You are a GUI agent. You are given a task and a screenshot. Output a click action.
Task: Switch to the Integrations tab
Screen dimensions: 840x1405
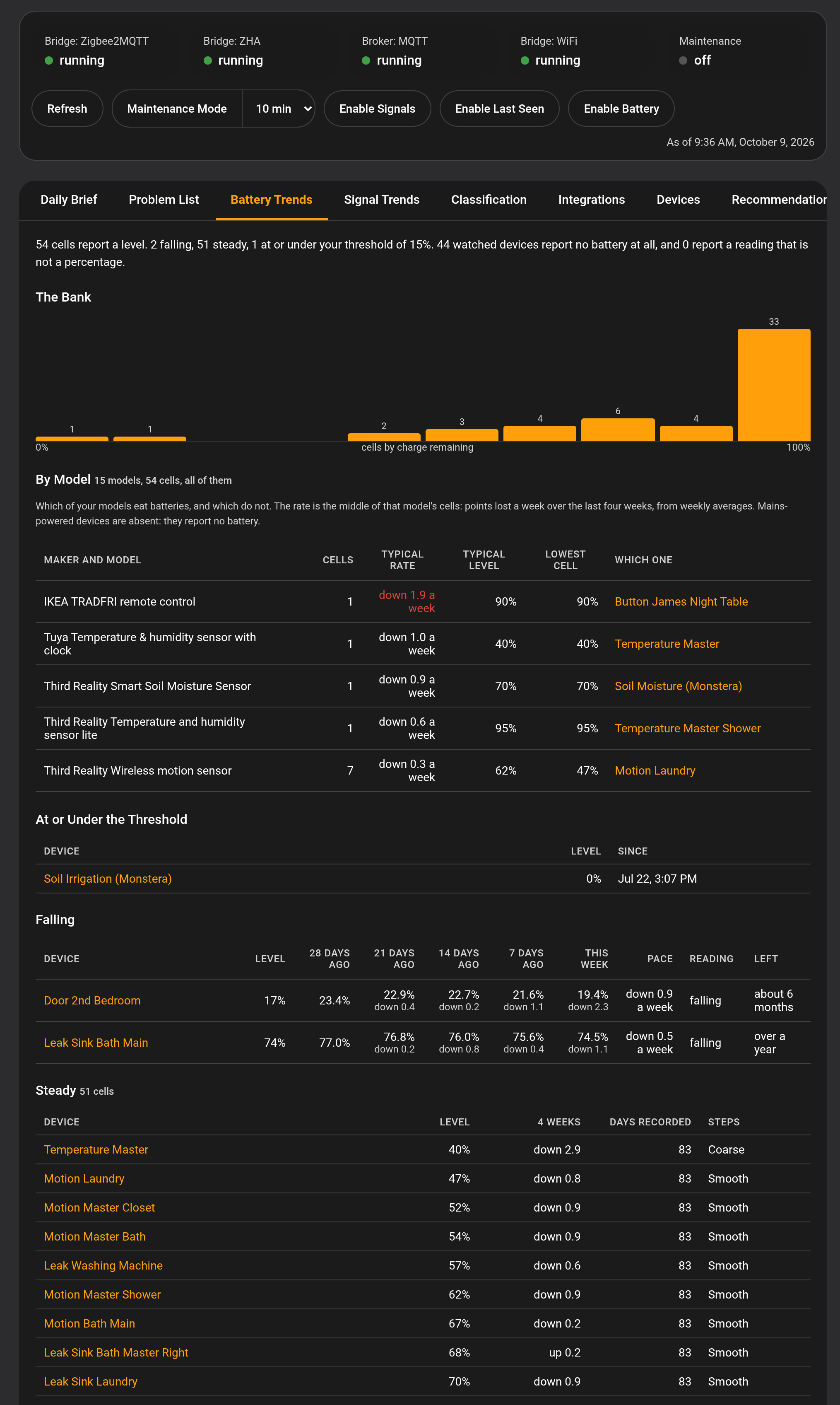(x=592, y=200)
